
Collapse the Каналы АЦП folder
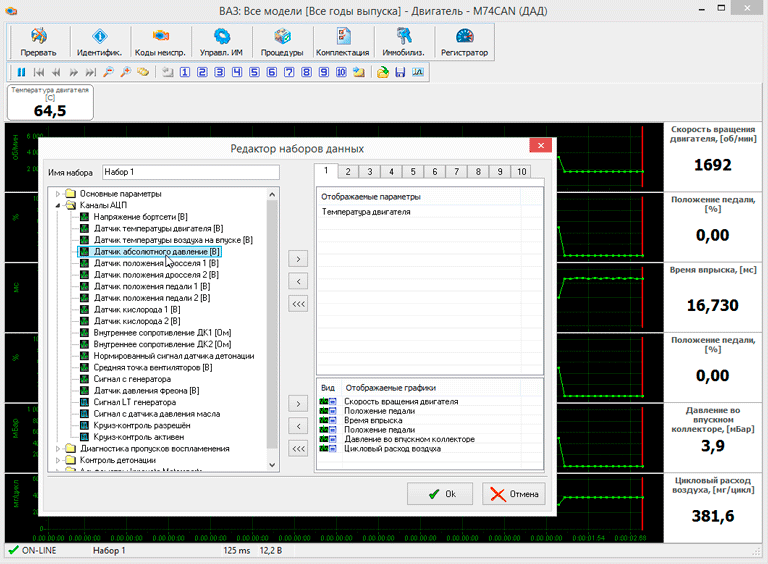(x=58, y=205)
